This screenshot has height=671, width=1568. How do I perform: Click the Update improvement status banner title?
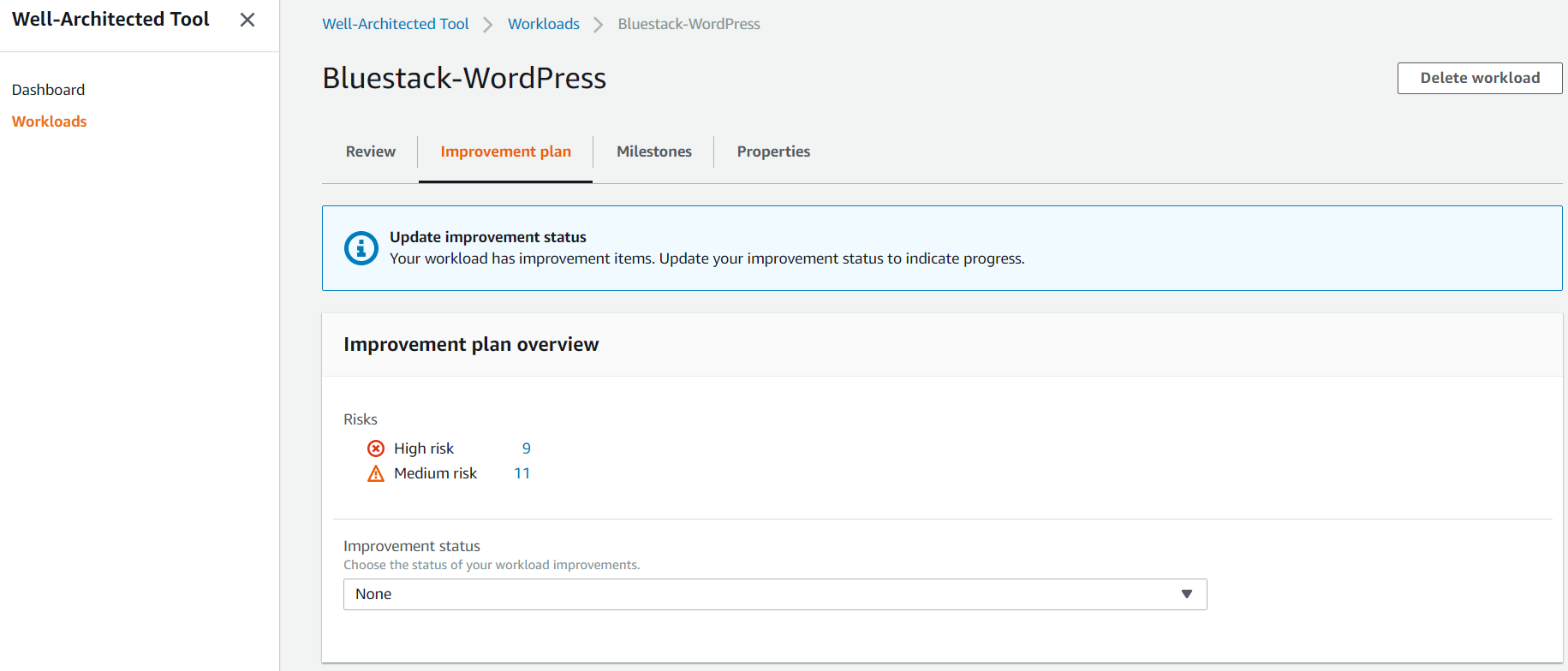[488, 237]
